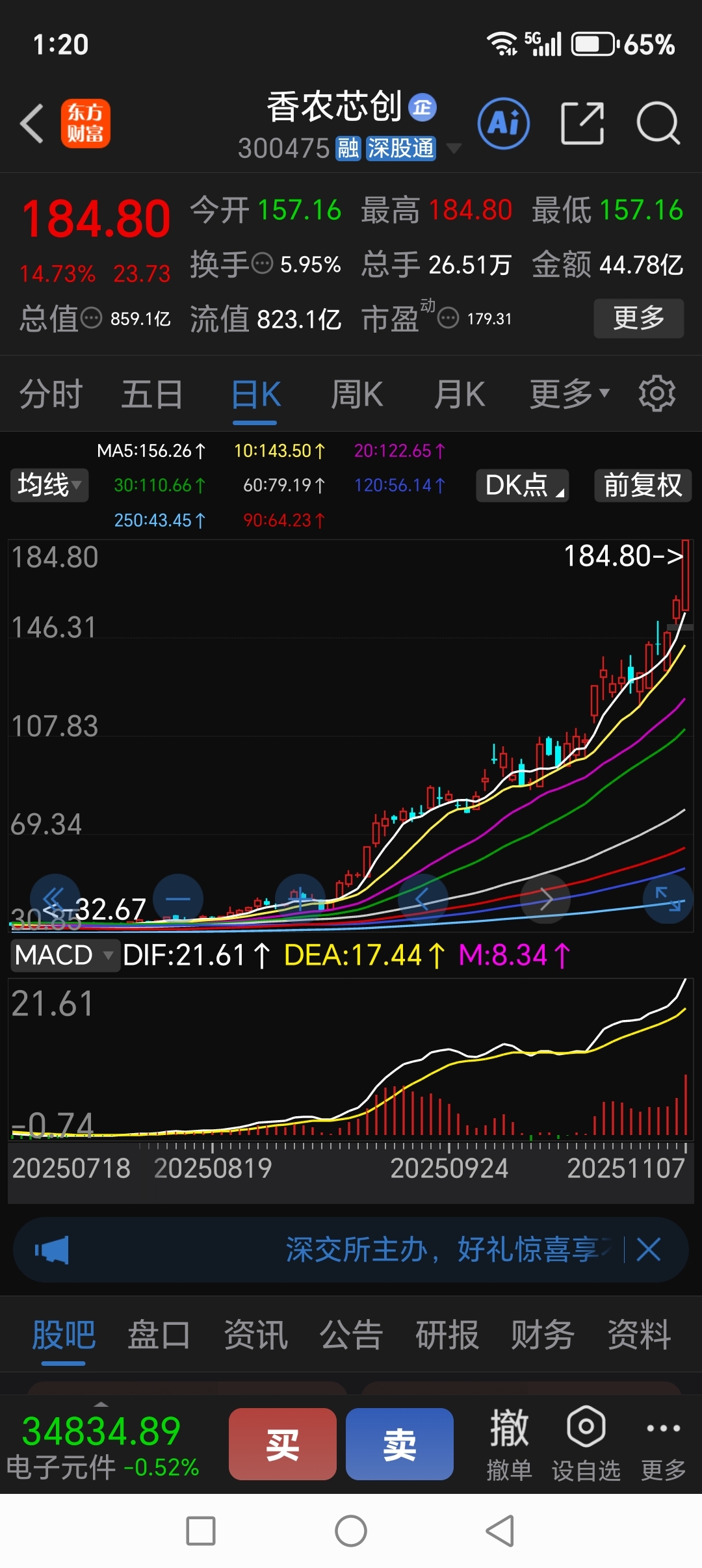Expand stock tags dropdown arrow

pos(454,149)
